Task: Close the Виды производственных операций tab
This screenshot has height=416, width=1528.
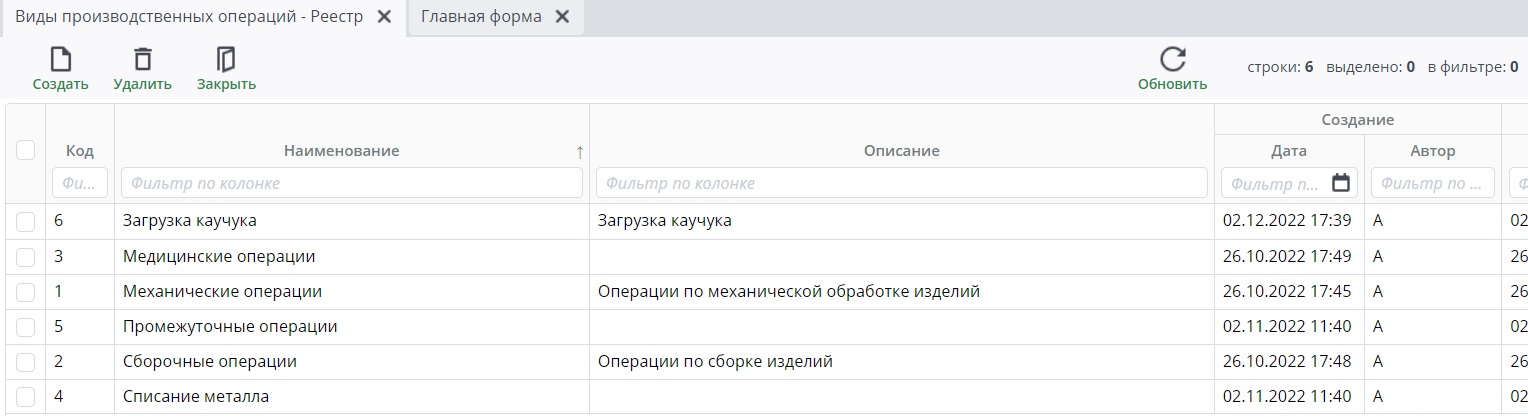Action: click(x=383, y=17)
